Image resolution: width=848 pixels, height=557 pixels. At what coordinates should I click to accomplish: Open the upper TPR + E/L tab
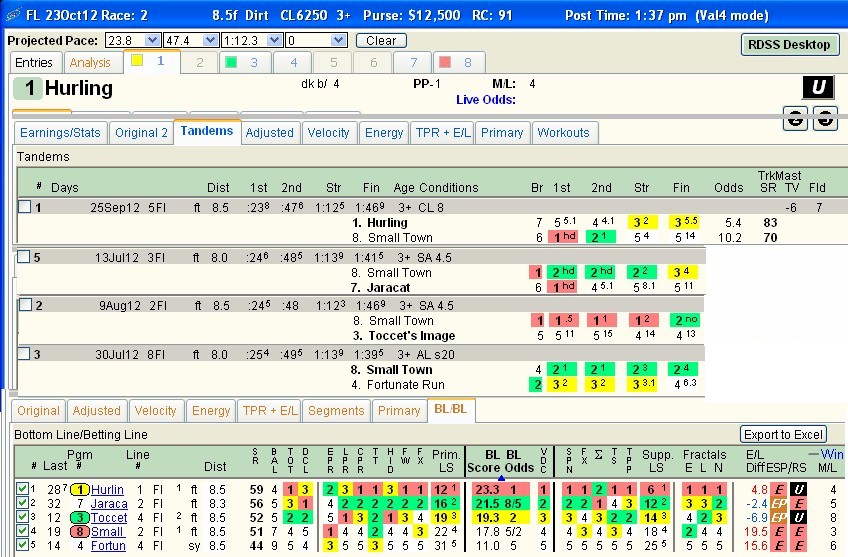tap(443, 133)
